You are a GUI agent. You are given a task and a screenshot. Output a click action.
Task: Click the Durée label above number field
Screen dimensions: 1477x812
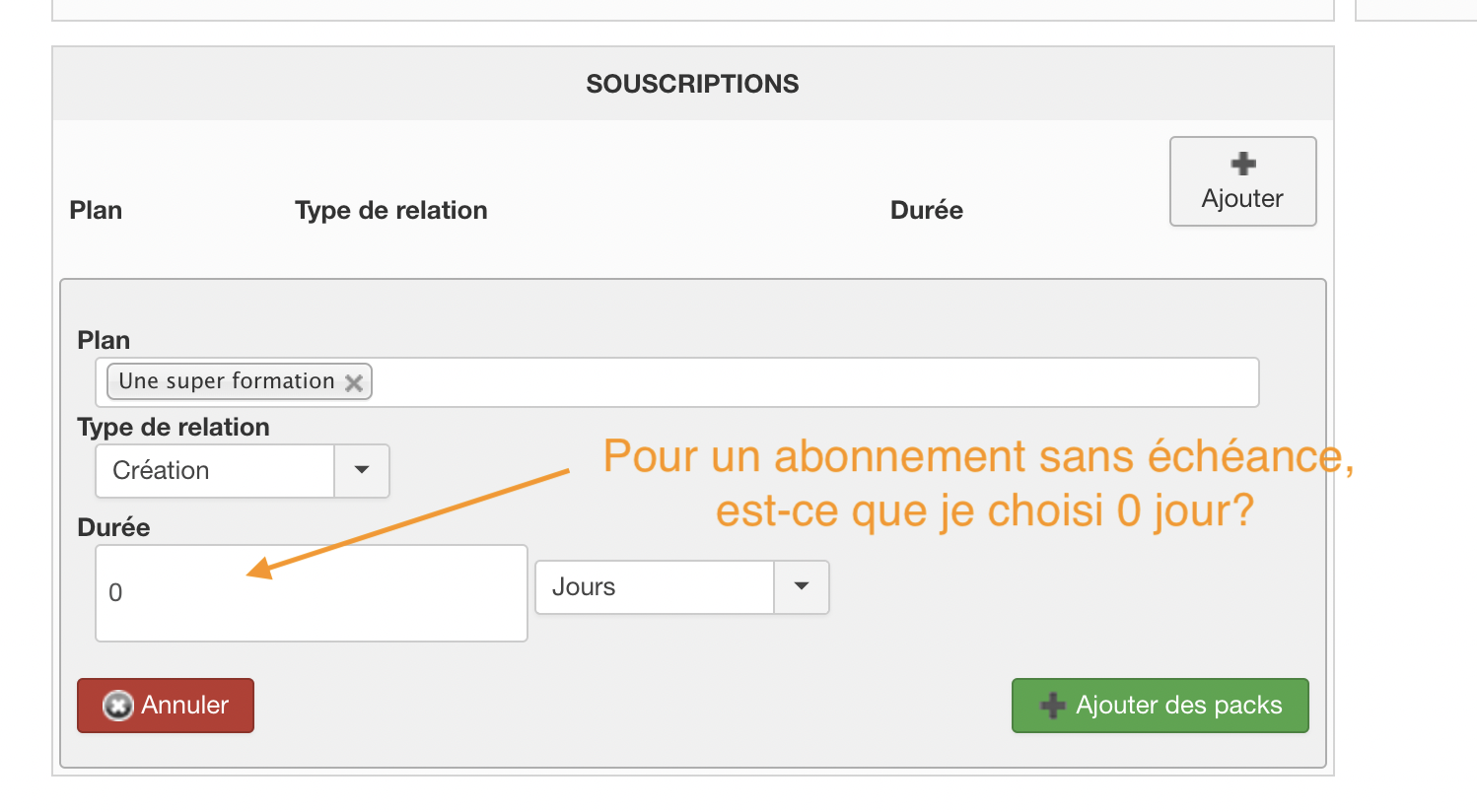113,527
